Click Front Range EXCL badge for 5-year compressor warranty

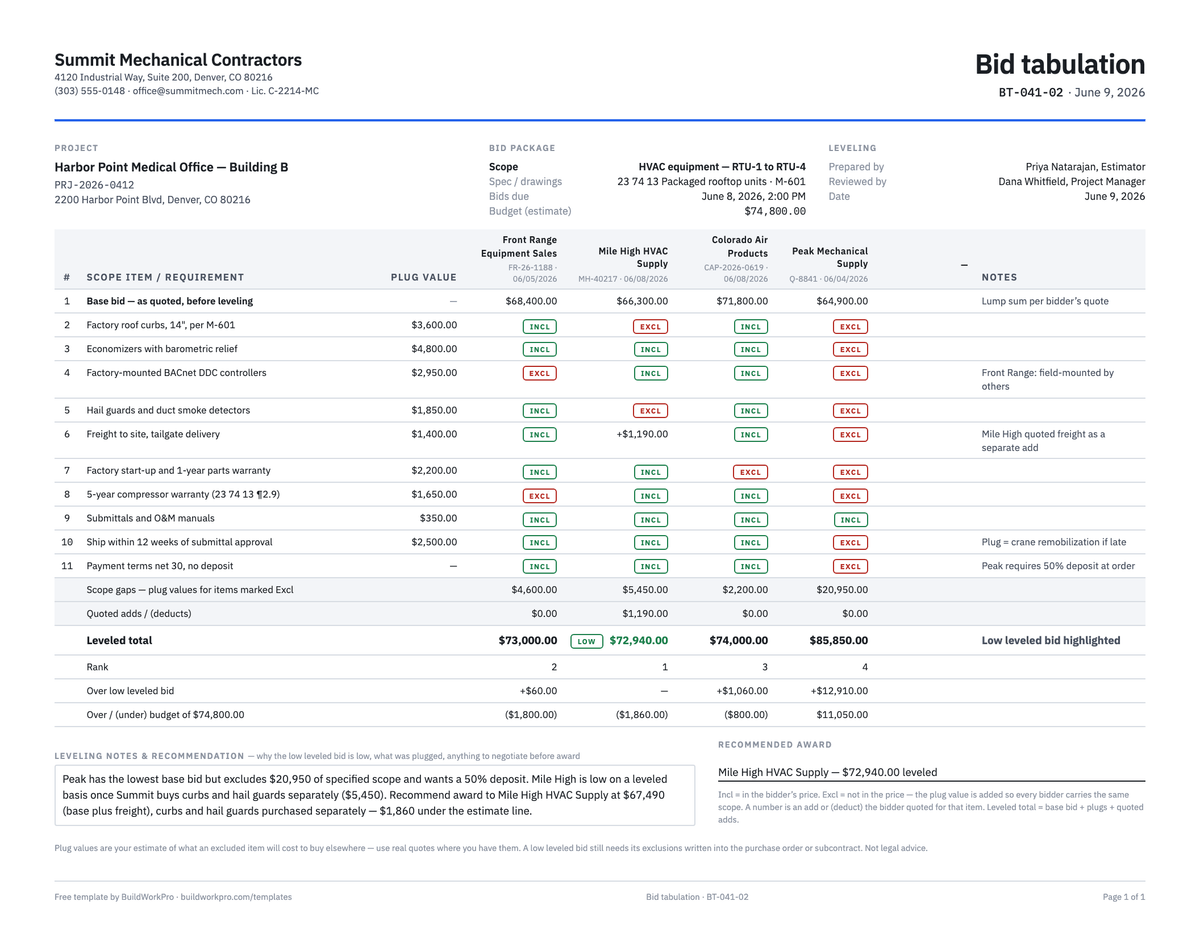(x=540, y=496)
